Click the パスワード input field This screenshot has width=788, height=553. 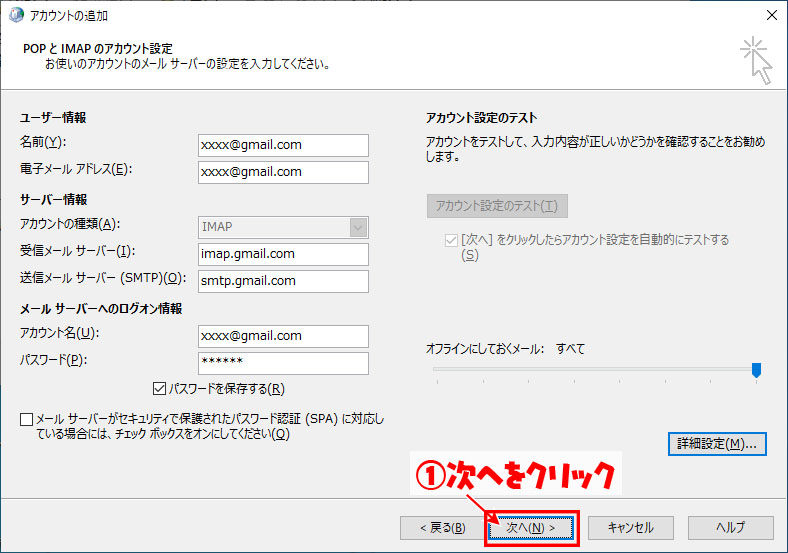pyautogui.click(x=283, y=363)
